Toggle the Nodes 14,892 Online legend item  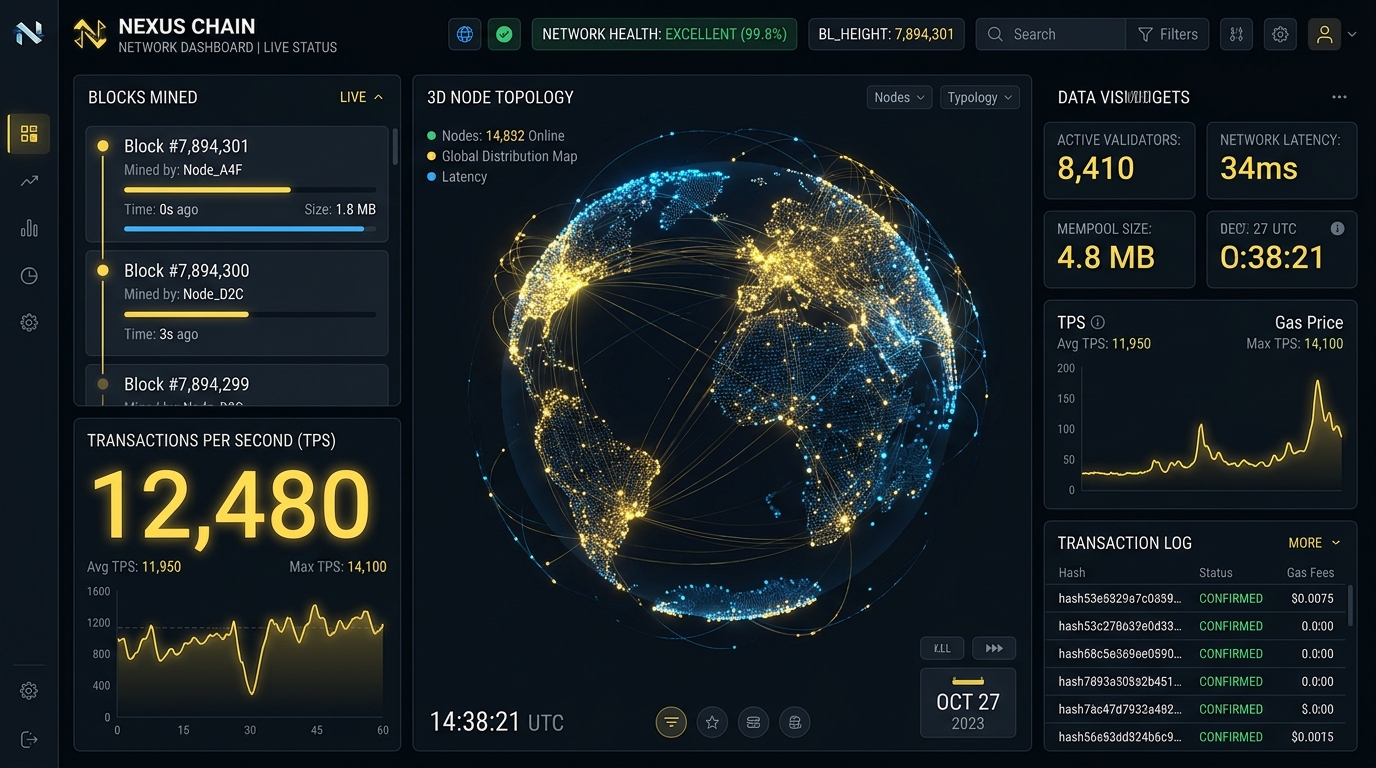(x=496, y=135)
